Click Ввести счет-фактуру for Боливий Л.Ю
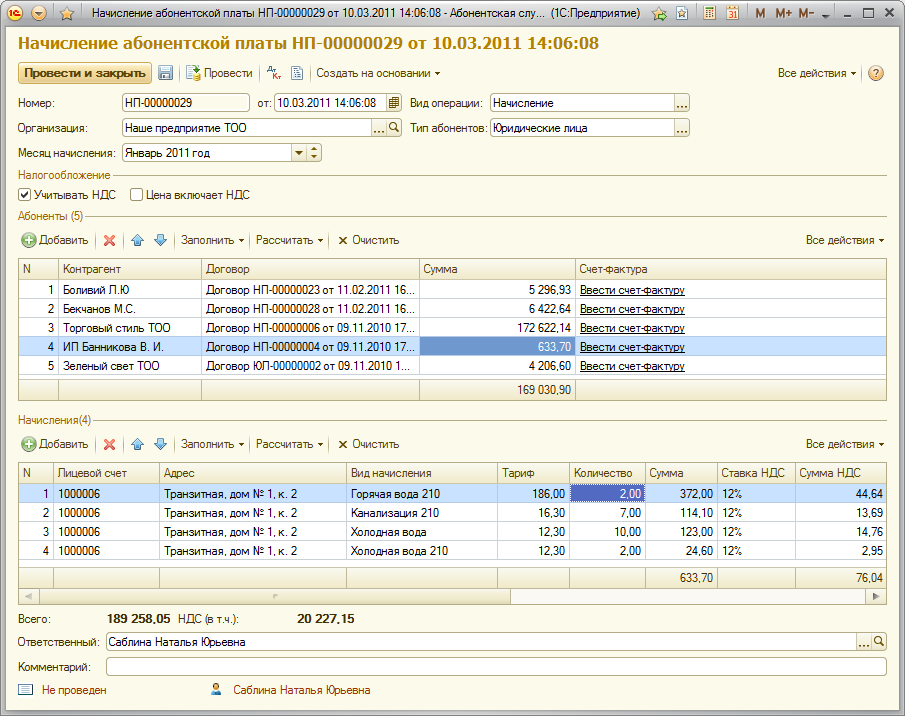This screenshot has width=905, height=716. (632, 290)
